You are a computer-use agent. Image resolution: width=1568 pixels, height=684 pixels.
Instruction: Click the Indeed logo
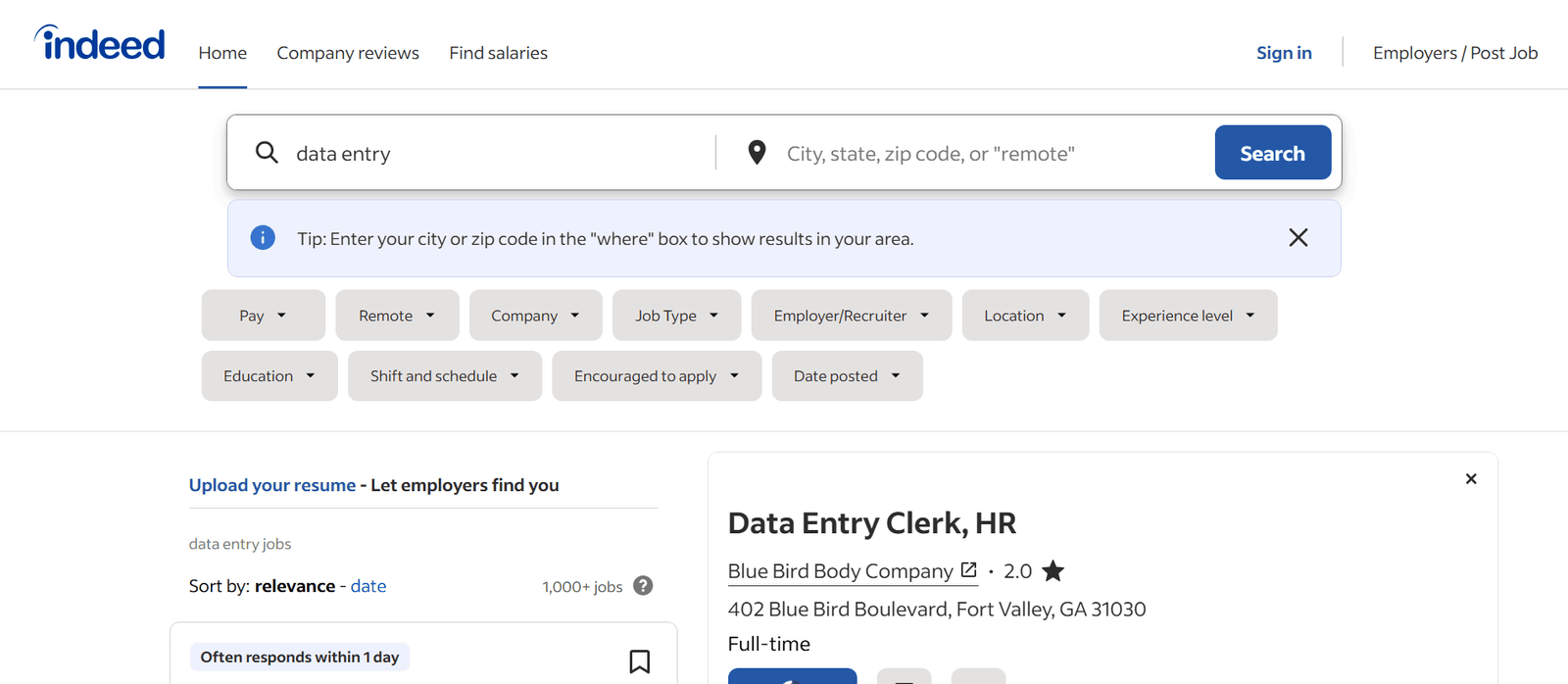click(x=100, y=43)
